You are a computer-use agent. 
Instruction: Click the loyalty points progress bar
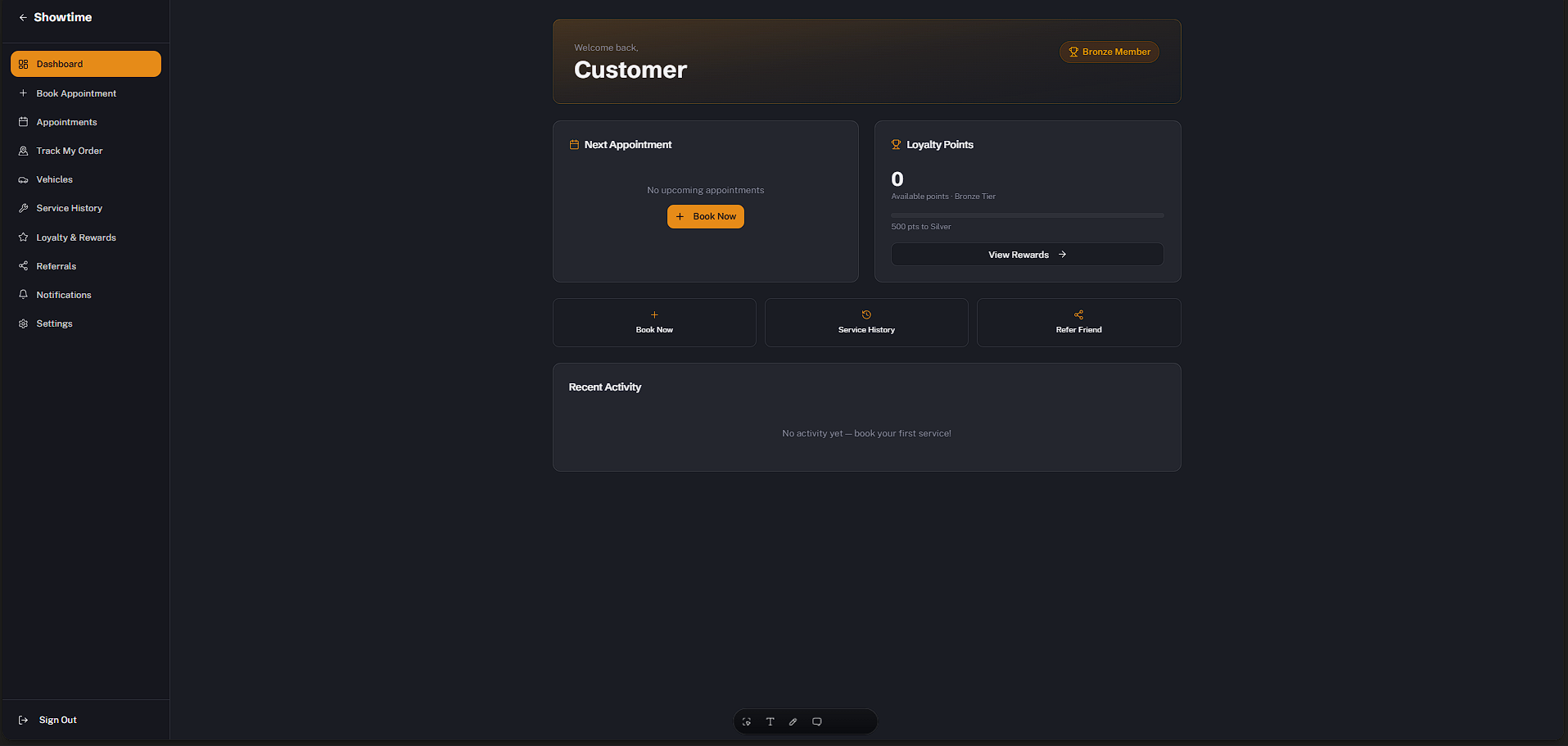point(1028,215)
